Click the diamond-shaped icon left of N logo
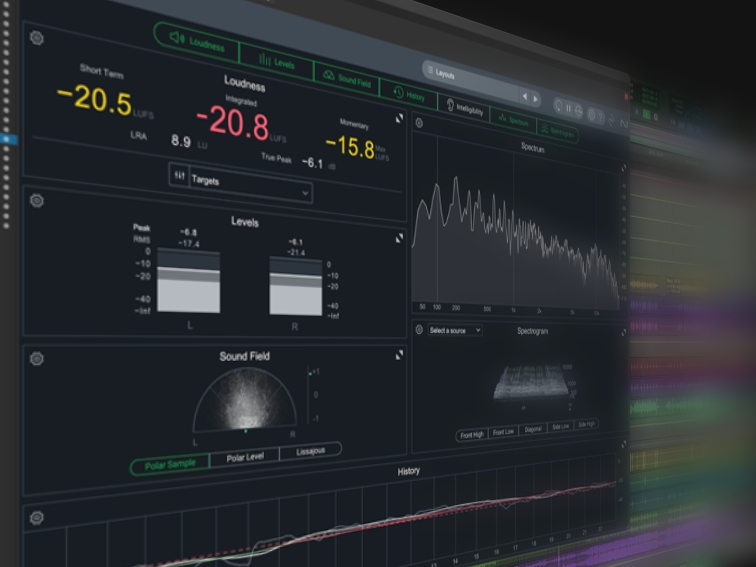The width and height of the screenshot is (756, 567). pyautogui.click(x=612, y=121)
